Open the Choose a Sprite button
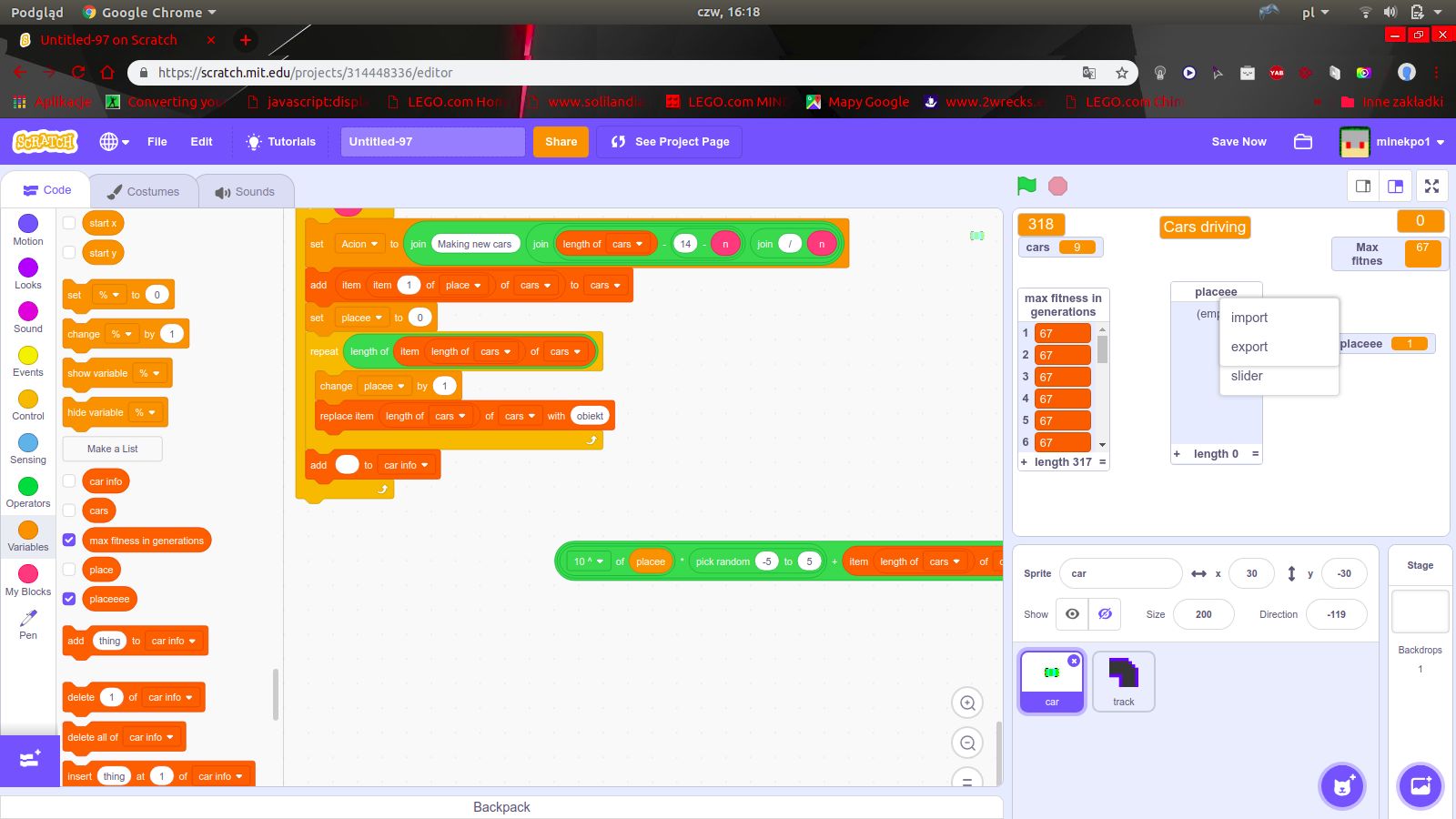 tap(1342, 785)
